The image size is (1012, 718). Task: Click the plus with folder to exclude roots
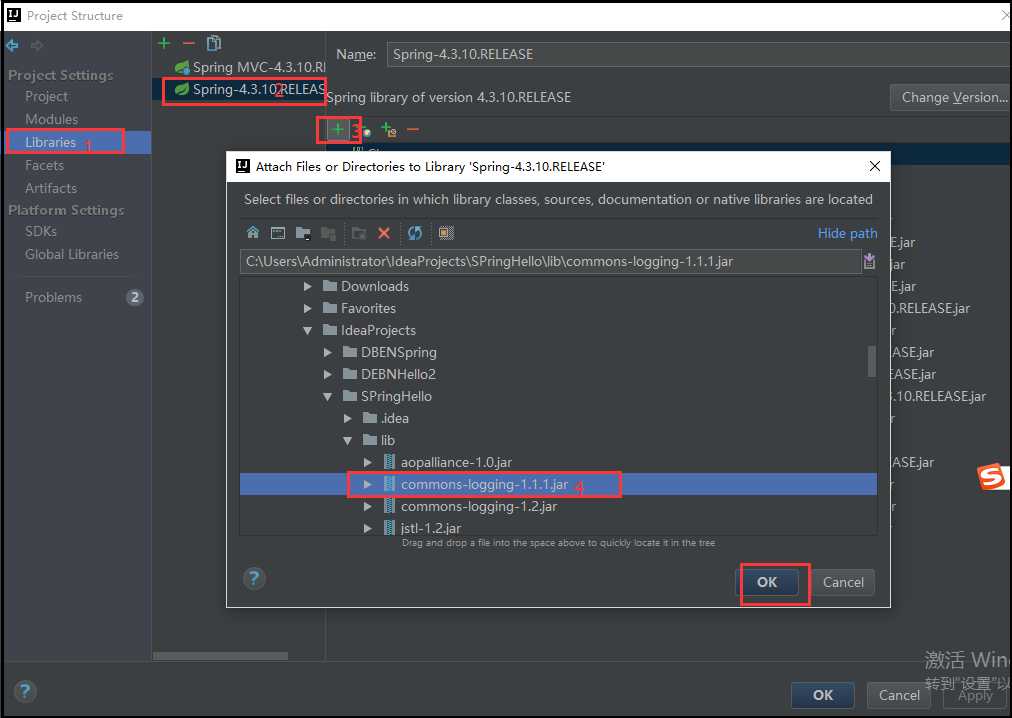coord(389,130)
